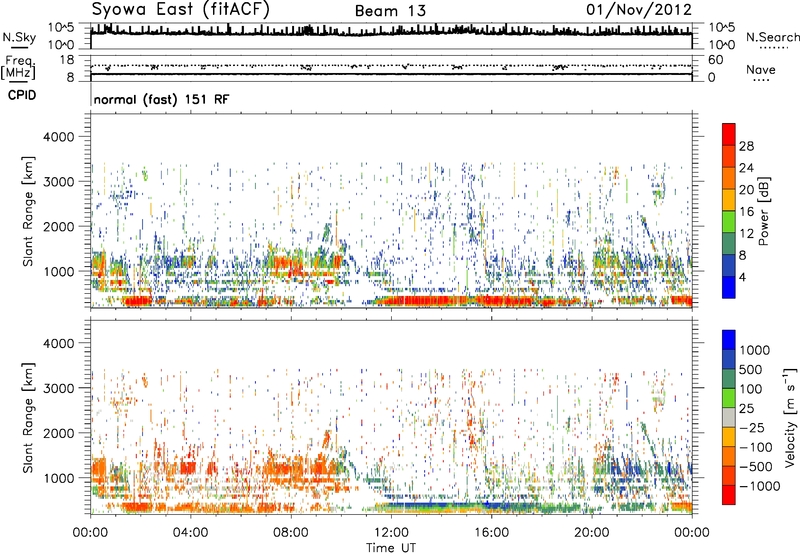Click the "Freq. [MHz]" axis label

click(18, 67)
